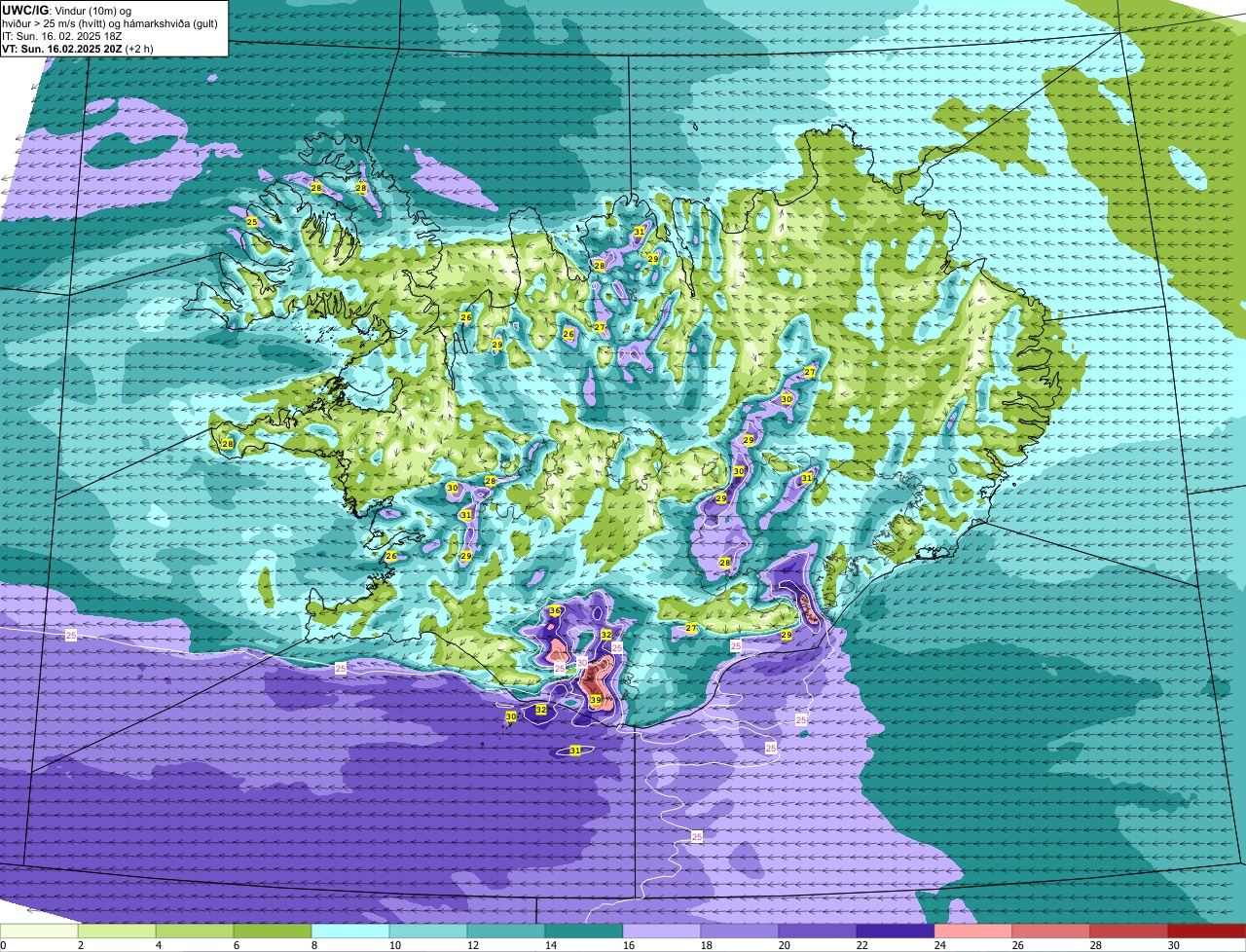Click the "VT: Sun. 16.02.2025 20Z (+2 h)" line
Viewport: 1246px width, 952px height.
[x=78, y=49]
